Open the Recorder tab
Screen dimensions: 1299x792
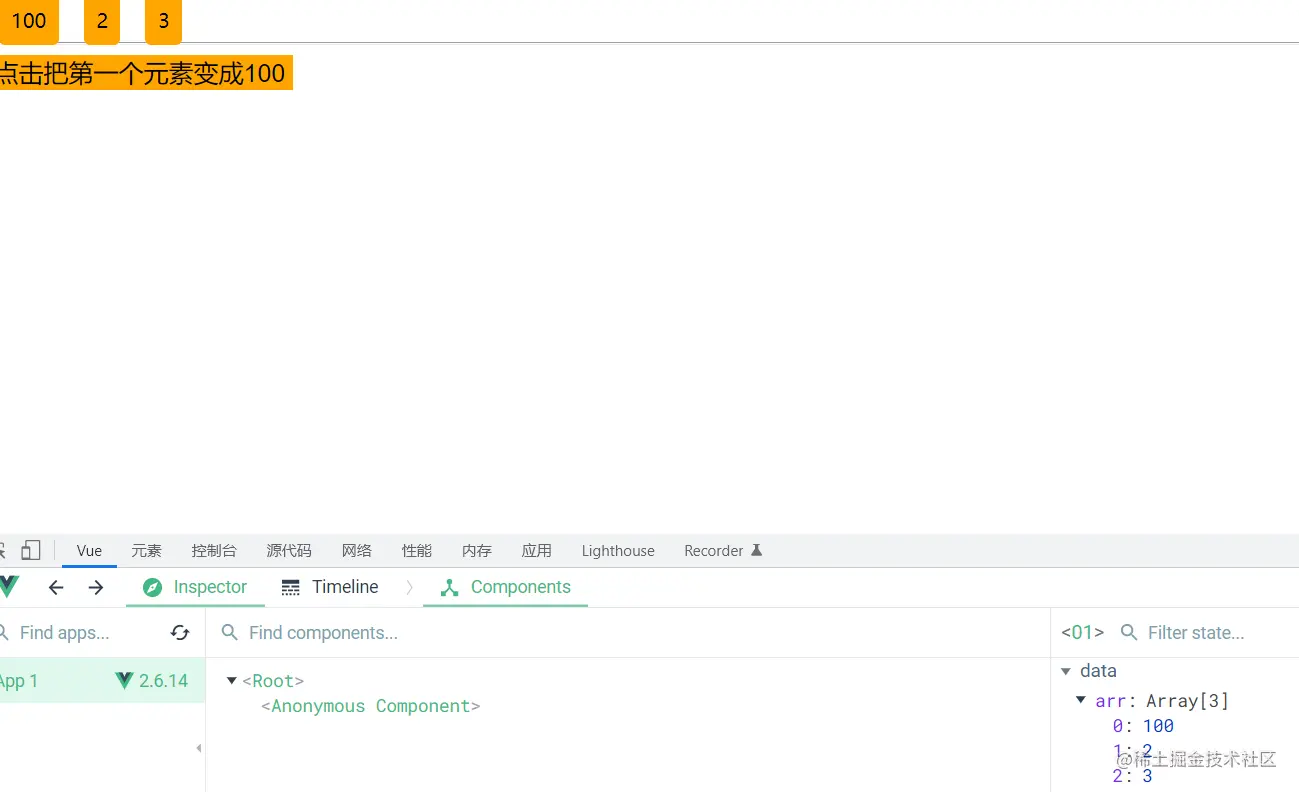point(723,551)
